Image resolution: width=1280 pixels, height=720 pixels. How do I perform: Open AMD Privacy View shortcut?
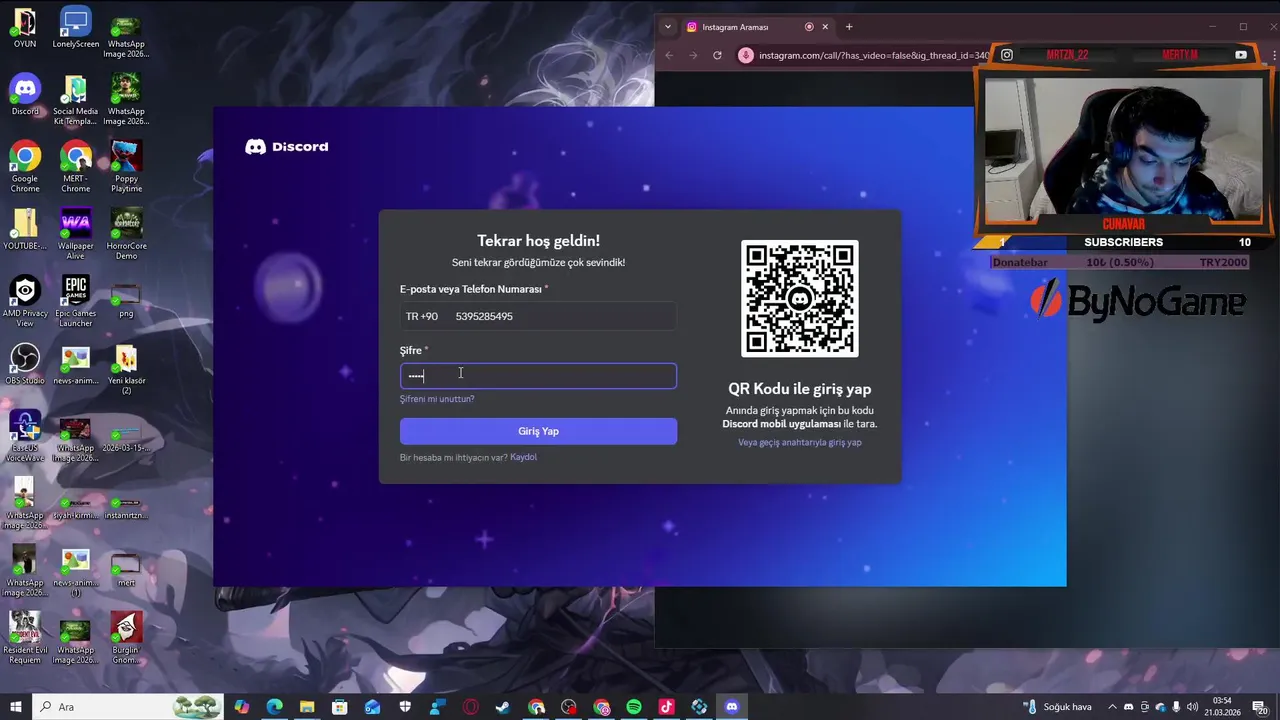pos(25,302)
